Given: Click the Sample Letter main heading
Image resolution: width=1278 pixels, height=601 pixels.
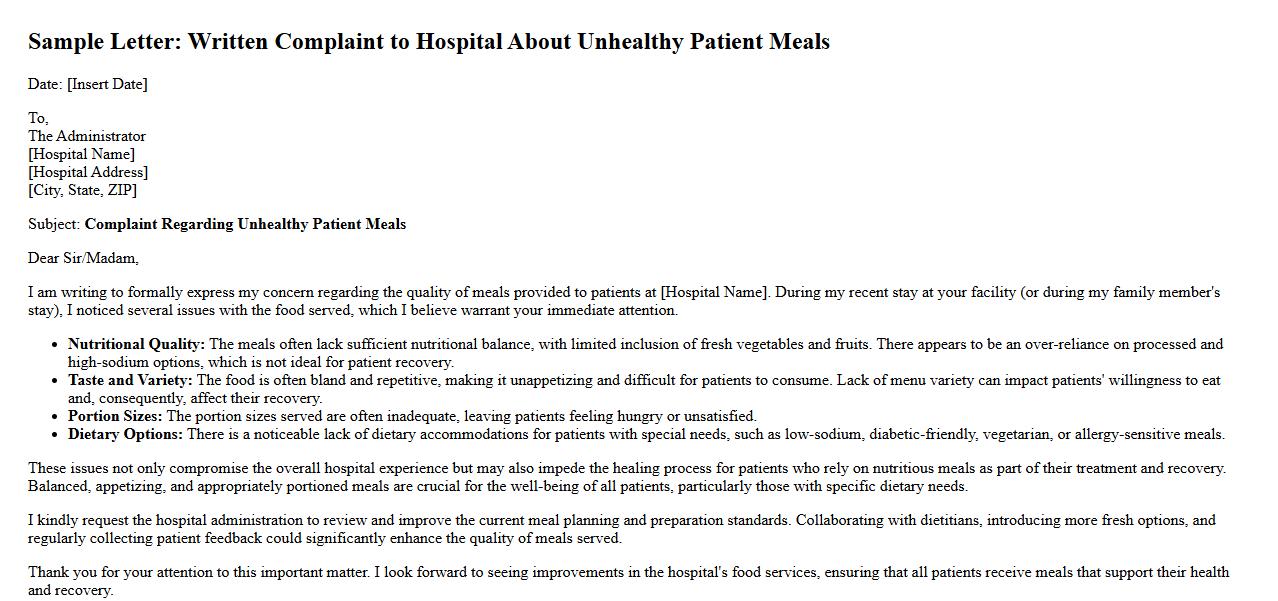Looking at the screenshot, I should (428, 42).
